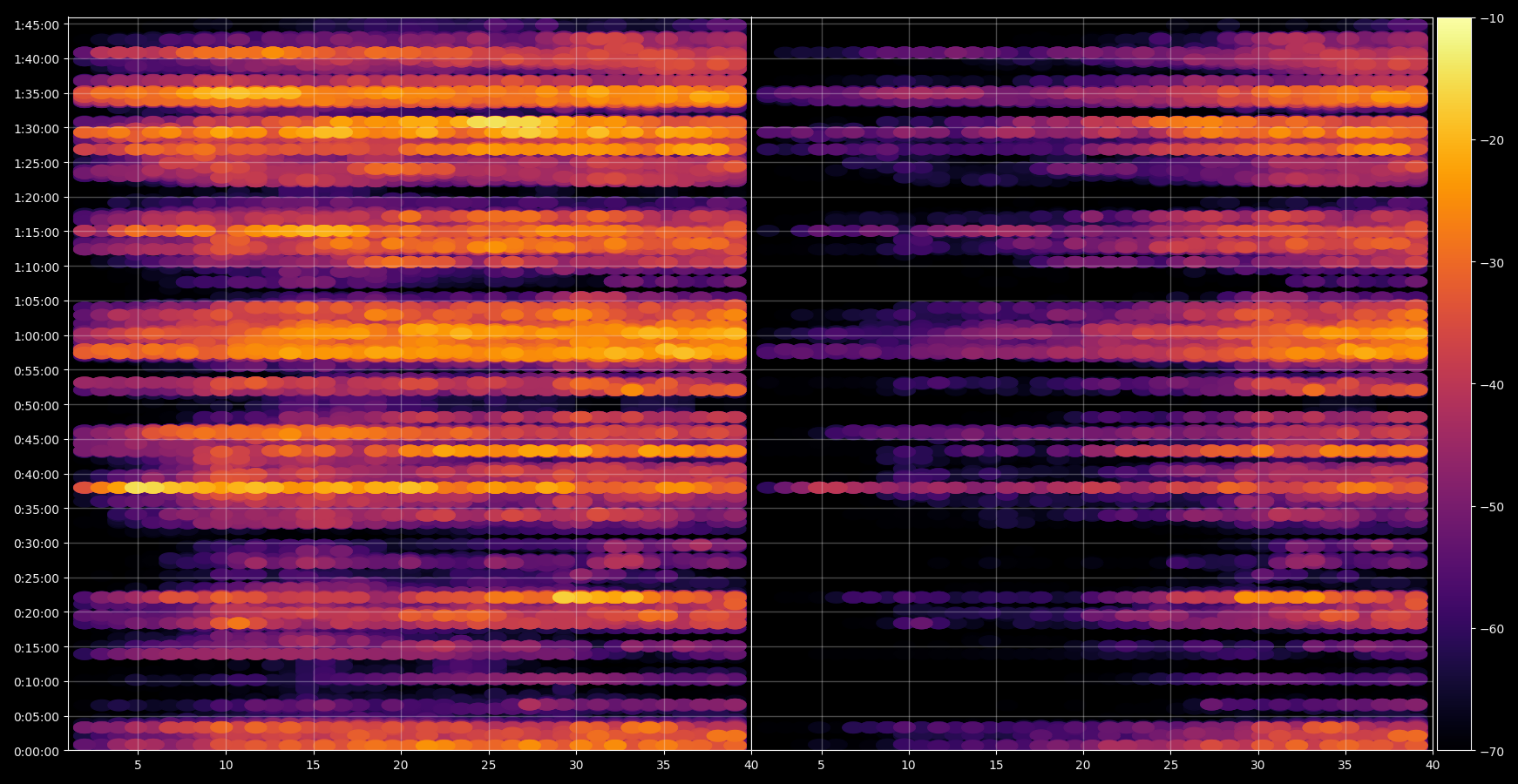Pick the −60 colorbar scale value
This screenshot has width=1518, height=784.
[x=1491, y=628]
